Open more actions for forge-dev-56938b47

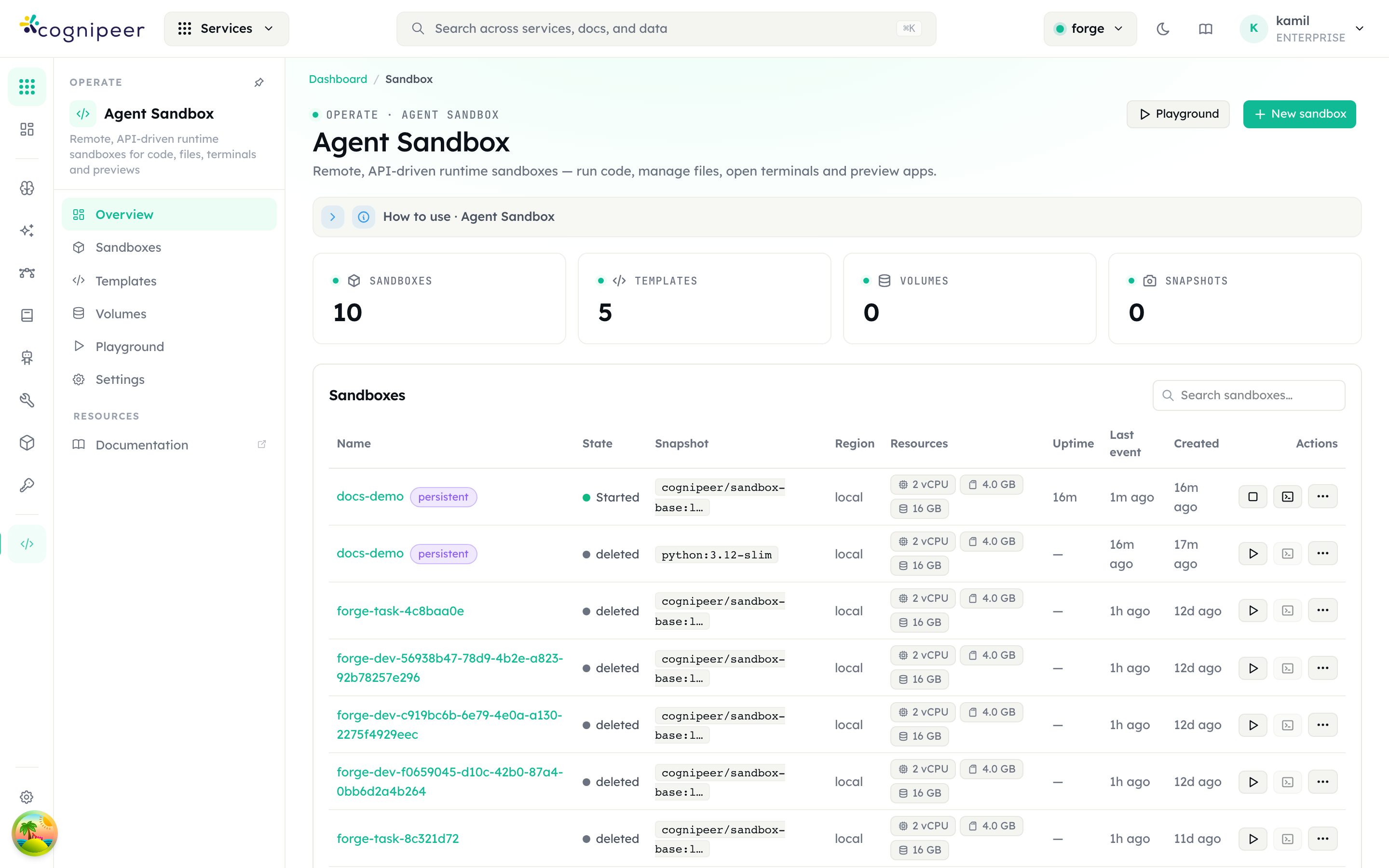[x=1323, y=668]
